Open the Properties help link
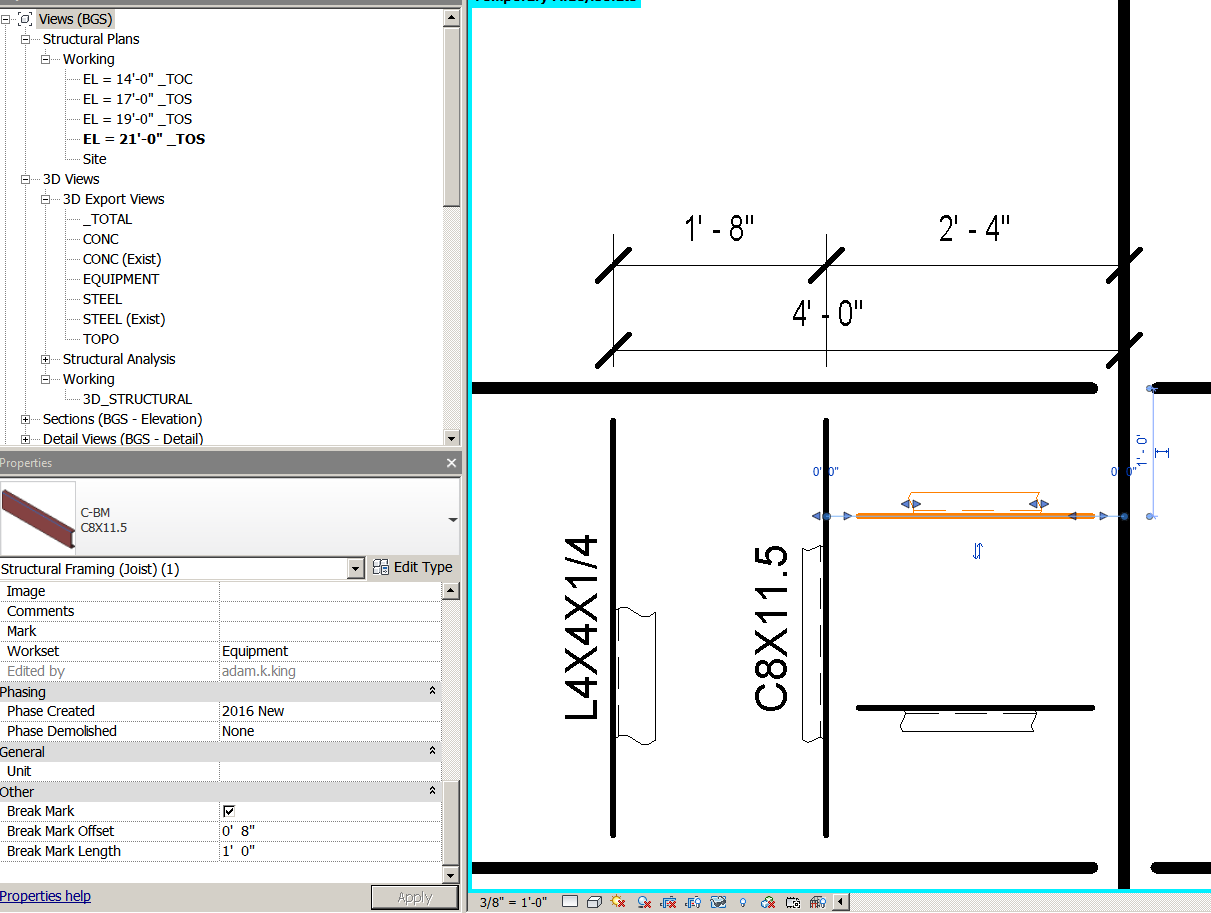 point(45,896)
